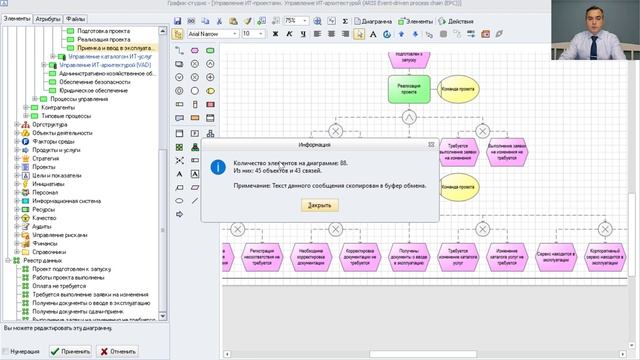This screenshot has width=640, height=360.
Task: Switch to the Атрибуты tab
Action: [x=48, y=19]
